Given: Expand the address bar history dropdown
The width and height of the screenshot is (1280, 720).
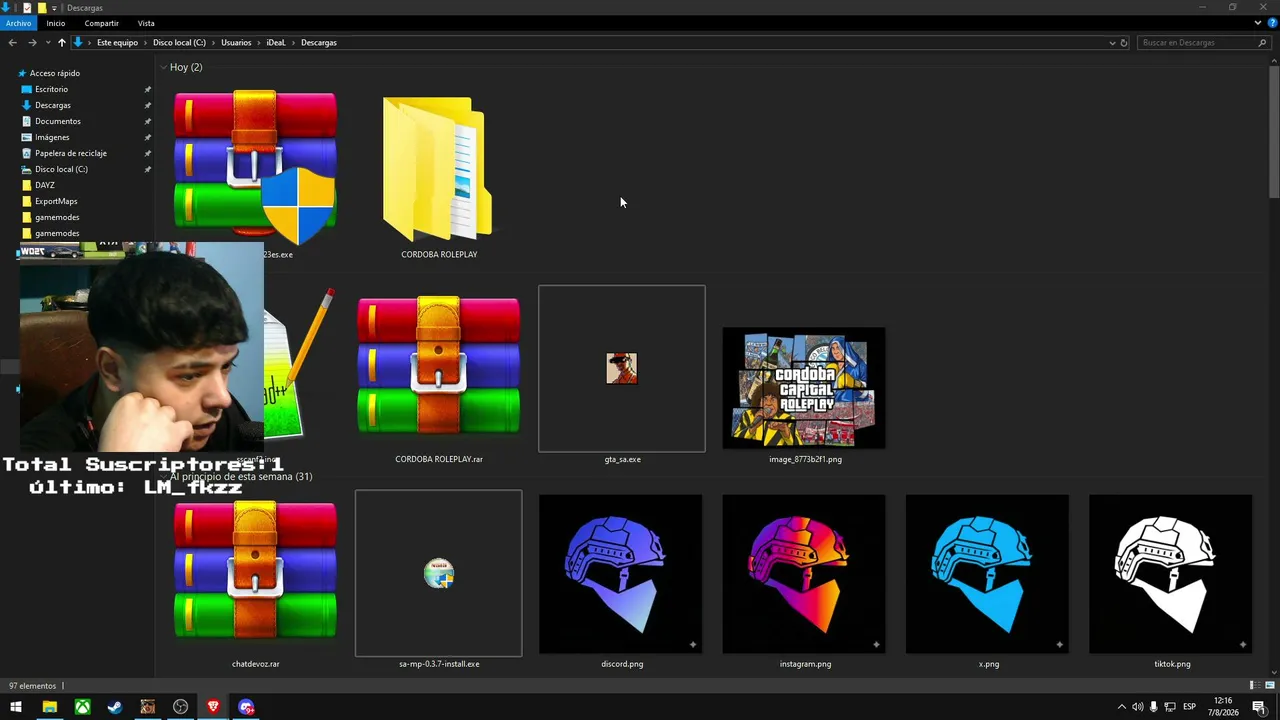Looking at the screenshot, I should click(x=1112, y=43).
